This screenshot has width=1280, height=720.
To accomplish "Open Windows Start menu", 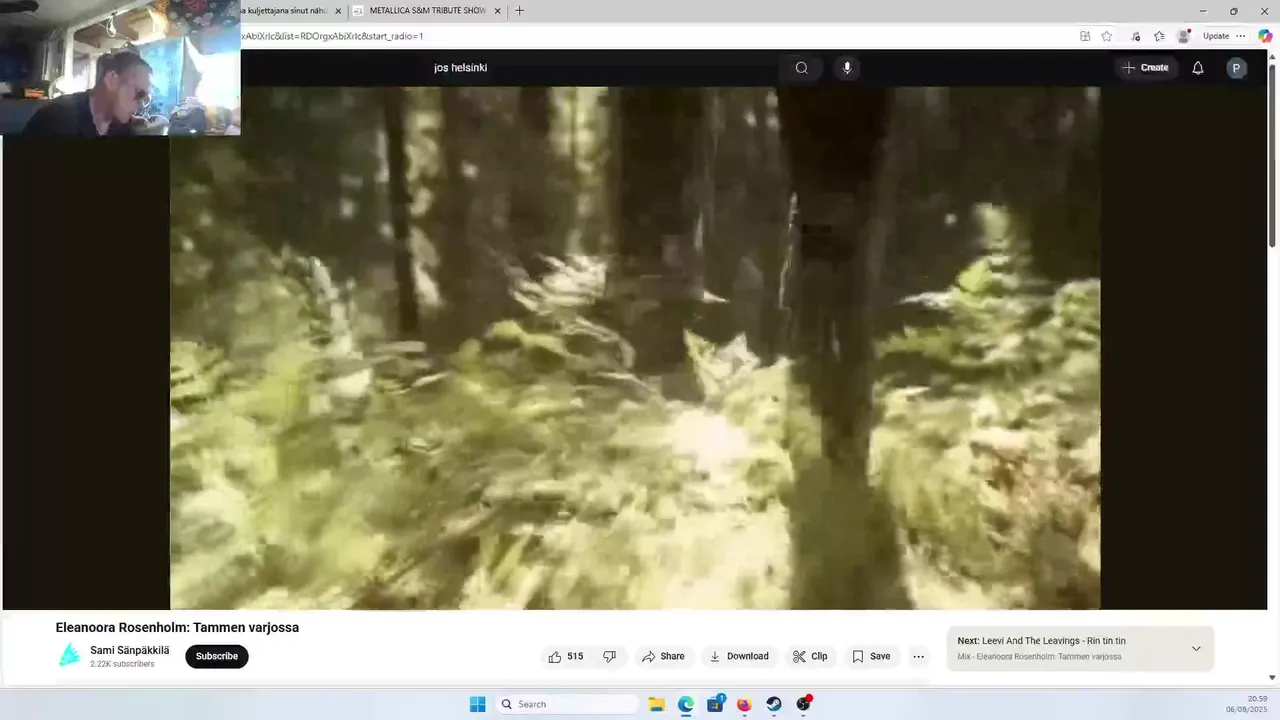I will coord(478,704).
